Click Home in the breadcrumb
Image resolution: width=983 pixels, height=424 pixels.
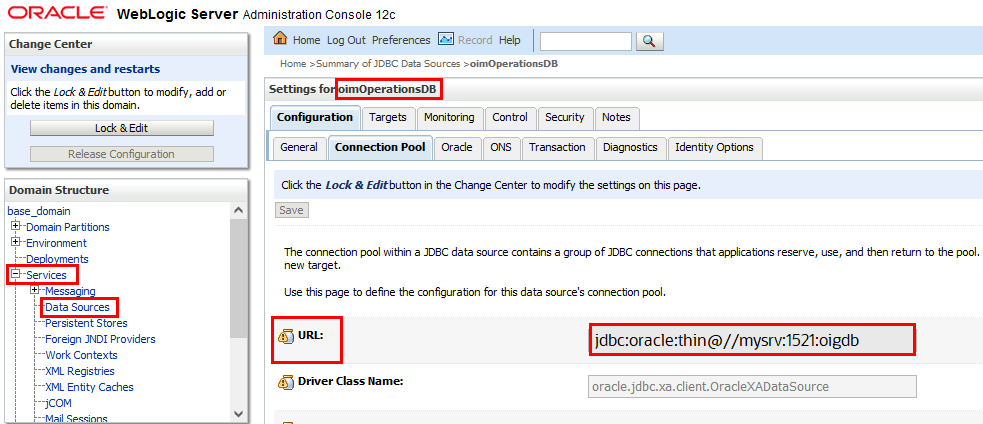[293, 63]
